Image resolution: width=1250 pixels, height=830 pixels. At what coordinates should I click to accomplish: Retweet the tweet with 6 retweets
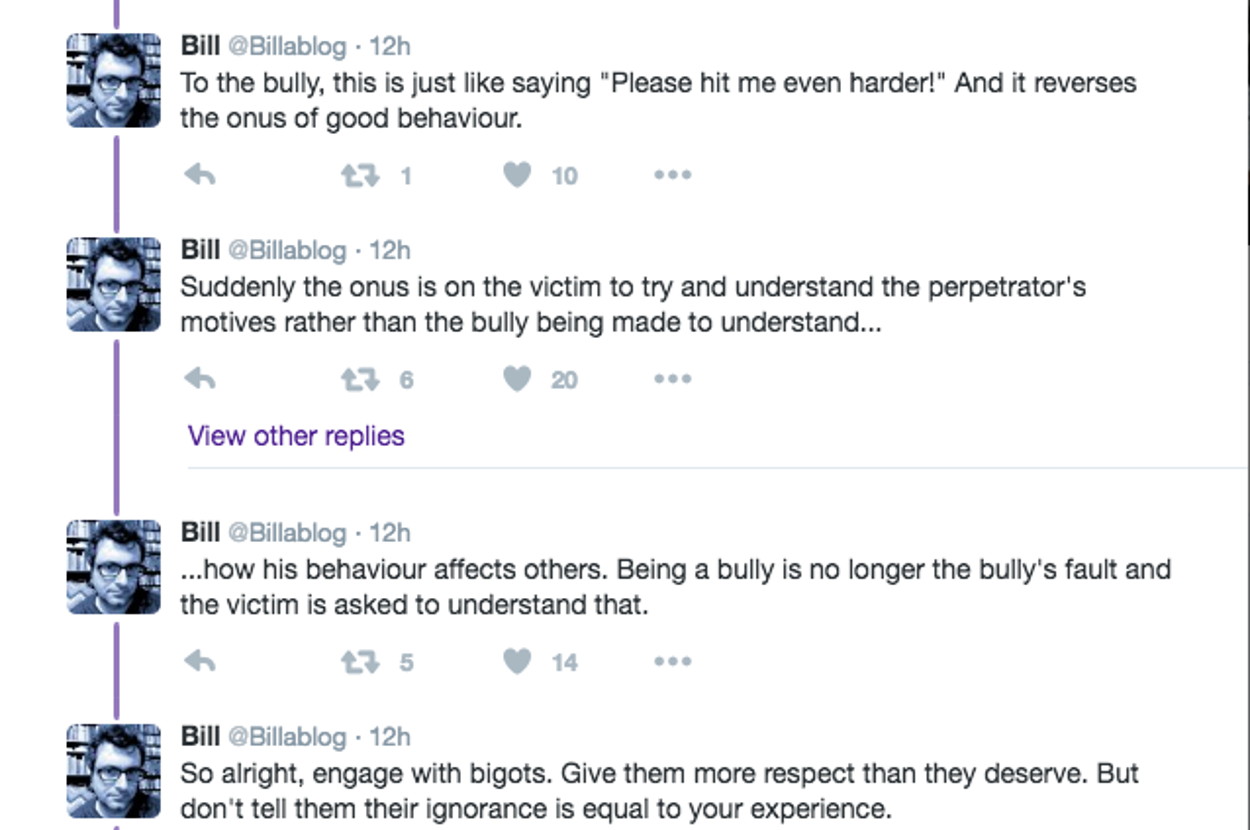[360, 379]
